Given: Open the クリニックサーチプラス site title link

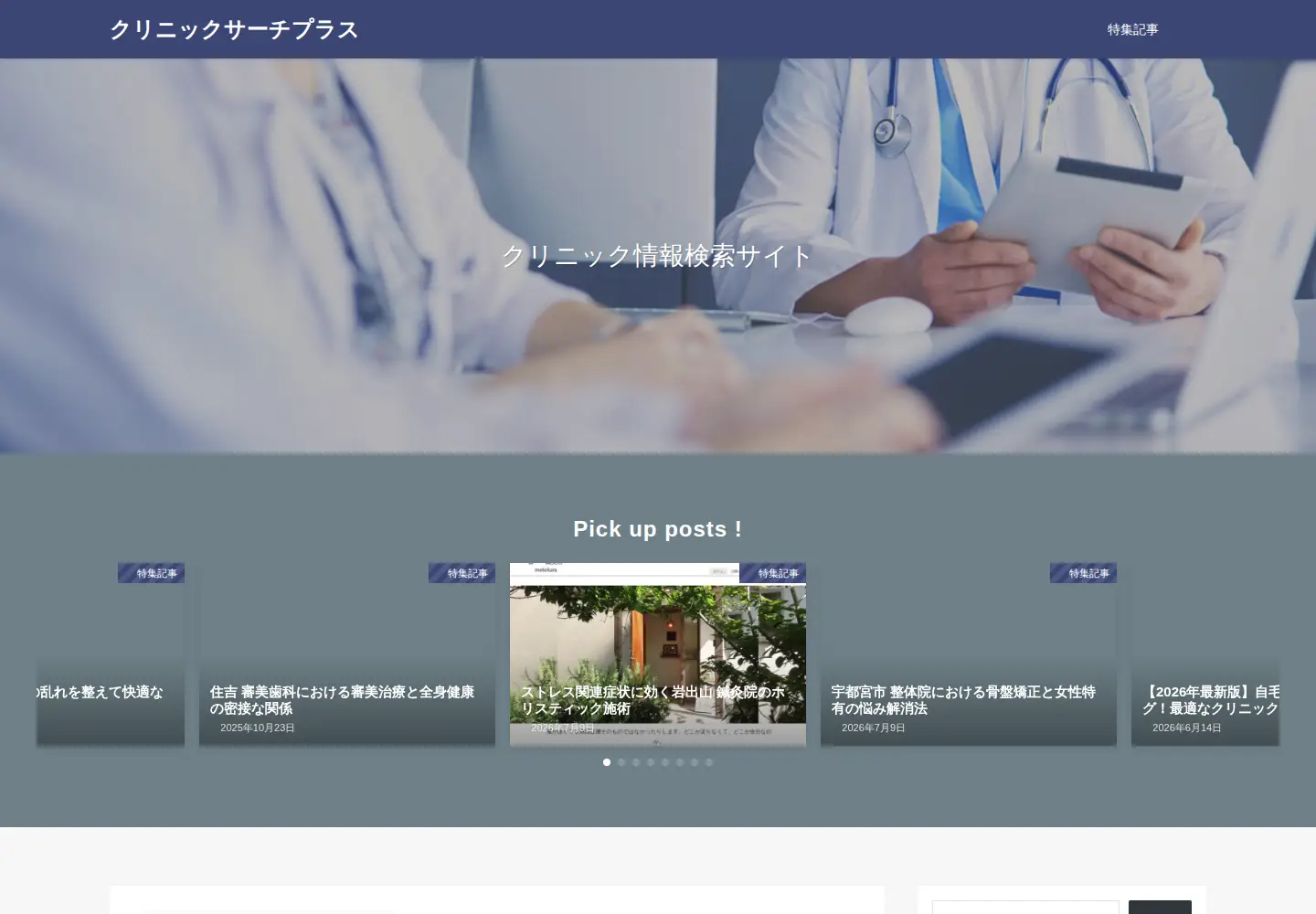Looking at the screenshot, I should [x=234, y=29].
